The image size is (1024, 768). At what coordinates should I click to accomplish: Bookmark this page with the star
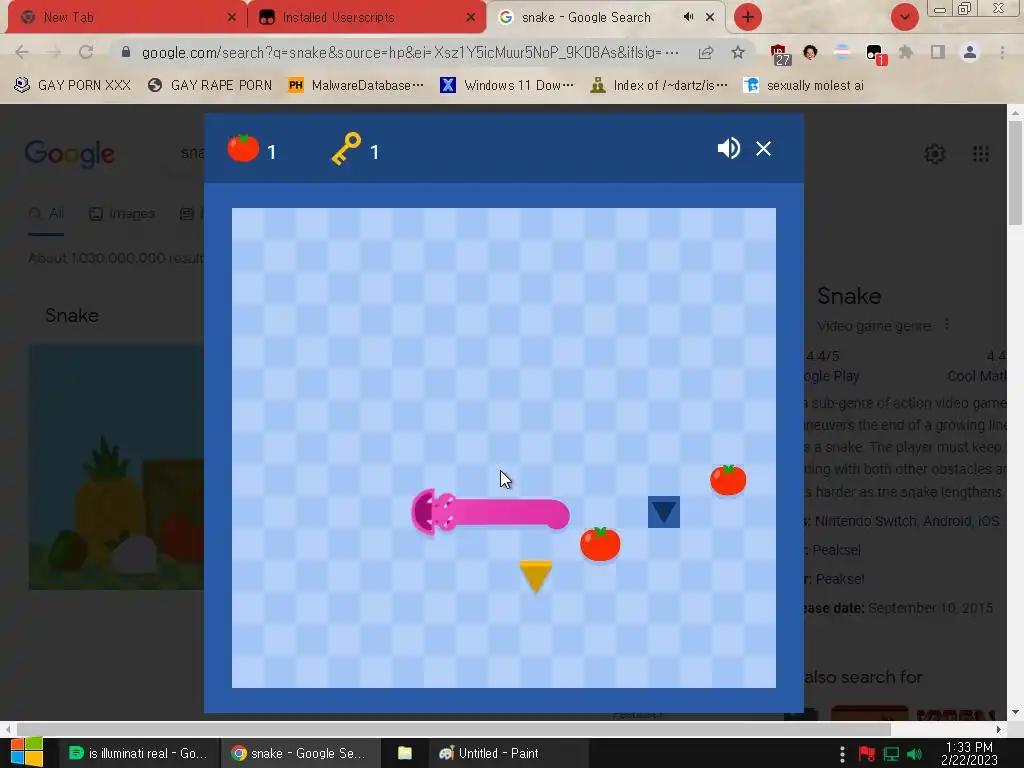[x=738, y=52]
